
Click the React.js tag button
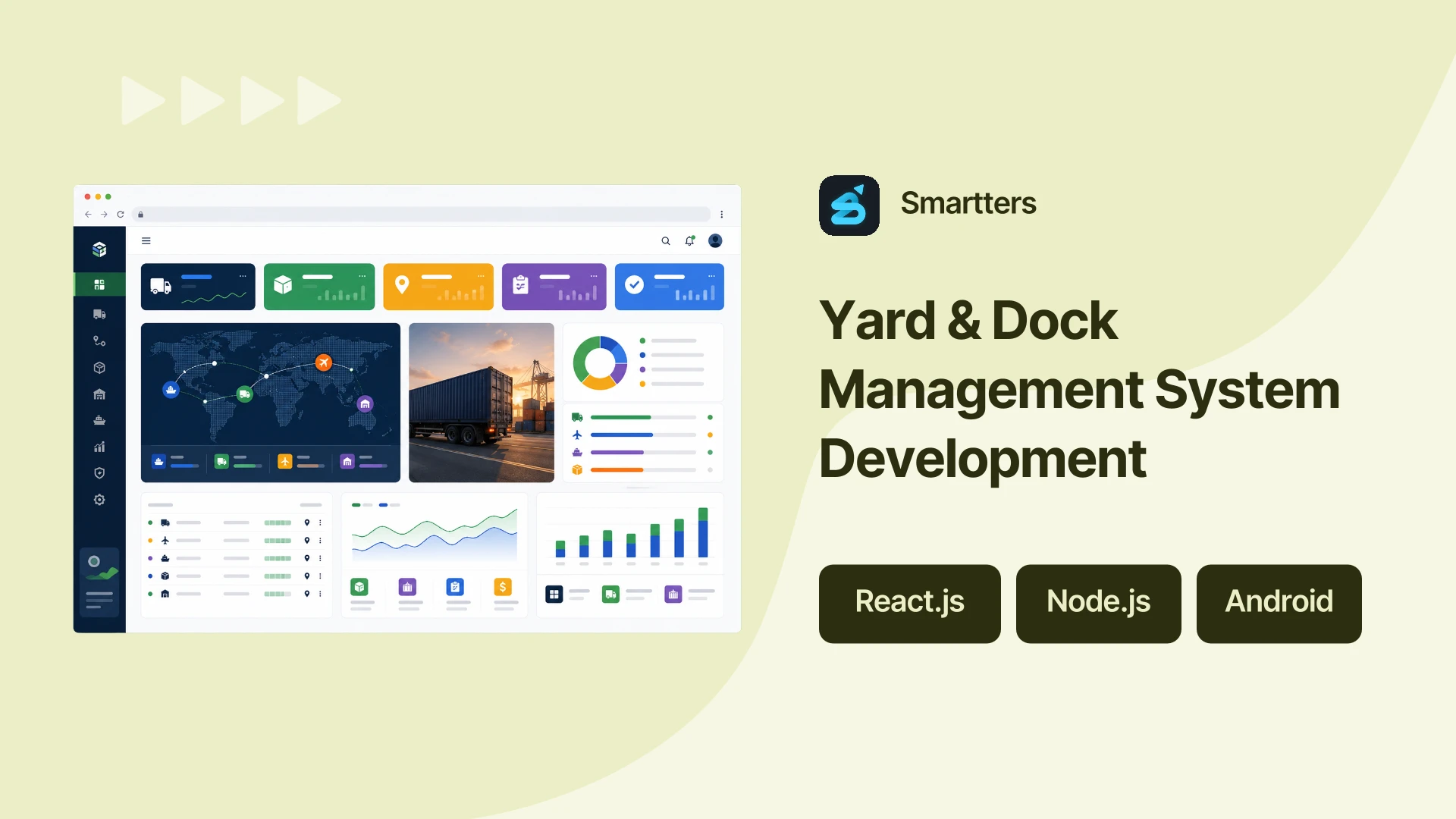pyautogui.click(x=909, y=604)
